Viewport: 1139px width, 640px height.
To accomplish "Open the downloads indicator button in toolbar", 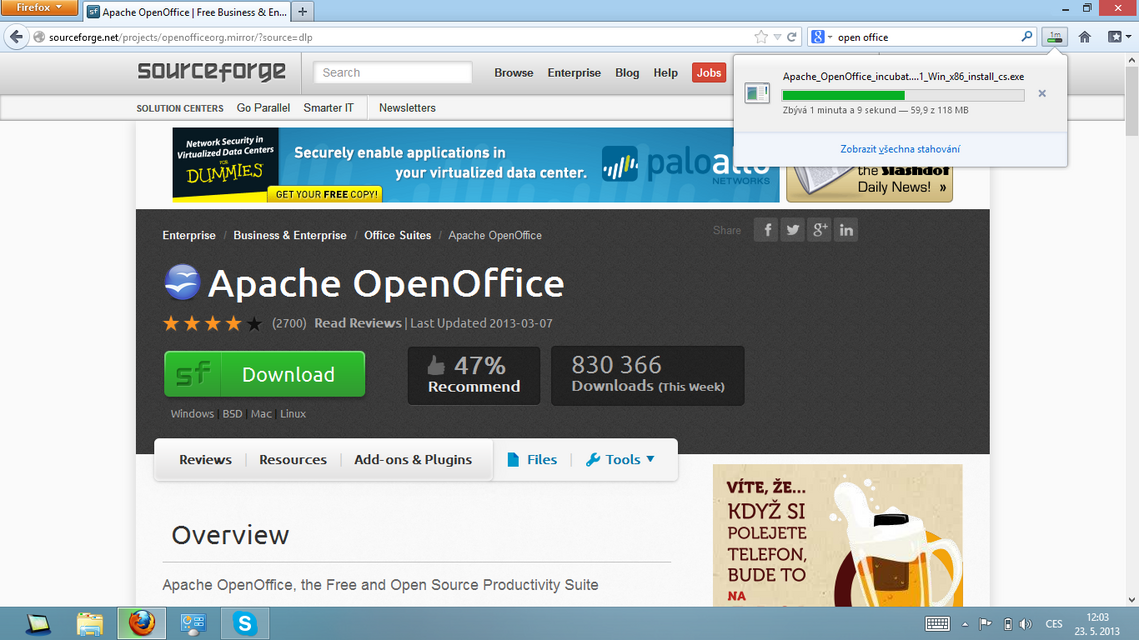I will 1054,37.
